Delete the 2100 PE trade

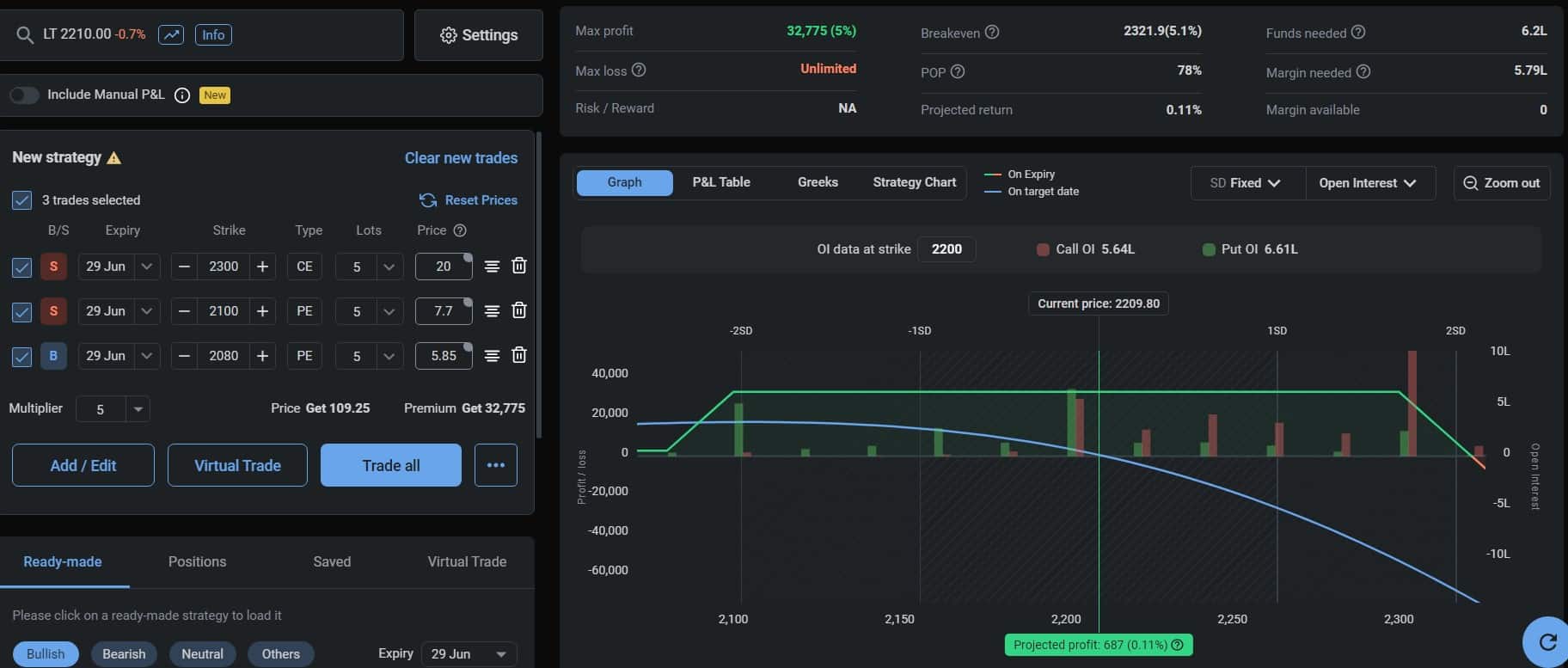coord(519,310)
